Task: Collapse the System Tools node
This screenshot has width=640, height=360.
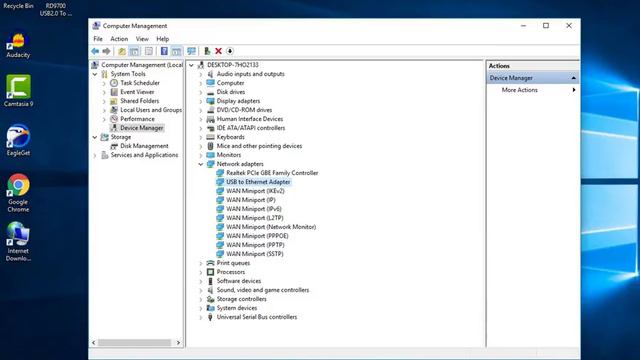Action: point(95,74)
